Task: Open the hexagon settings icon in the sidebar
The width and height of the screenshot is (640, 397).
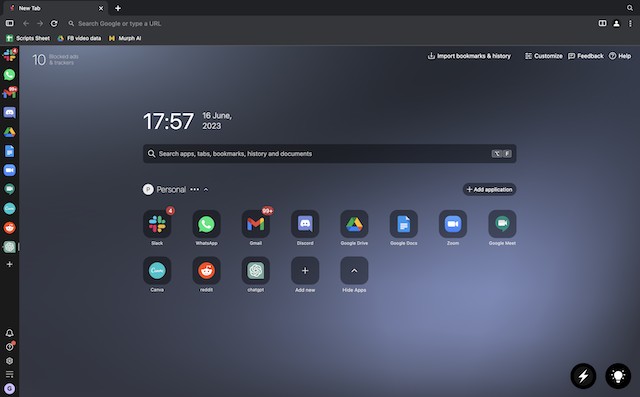Action: (9, 361)
